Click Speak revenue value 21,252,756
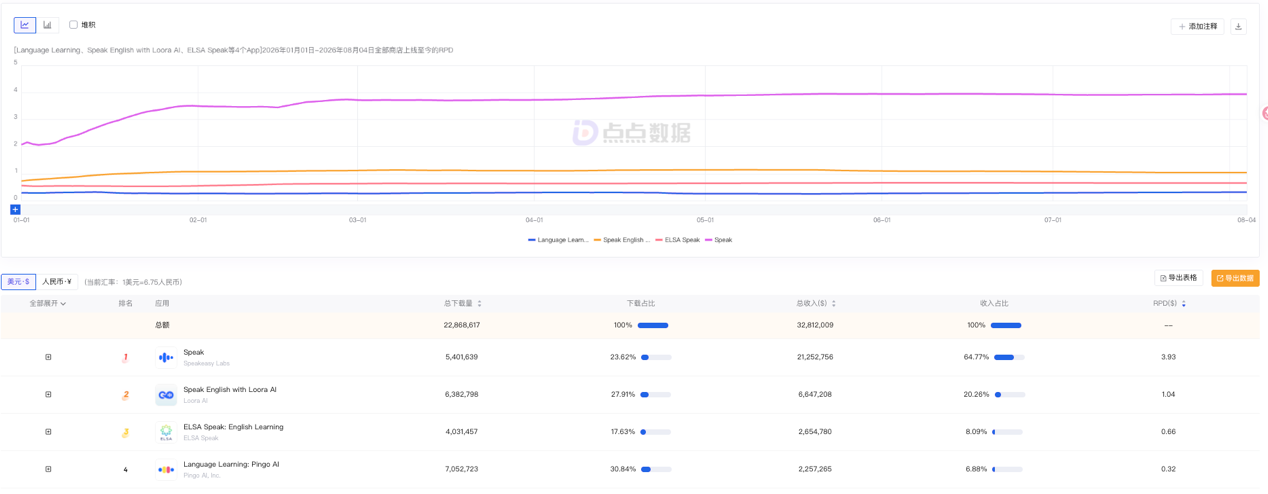This screenshot has height=494, width=1268. click(815, 357)
